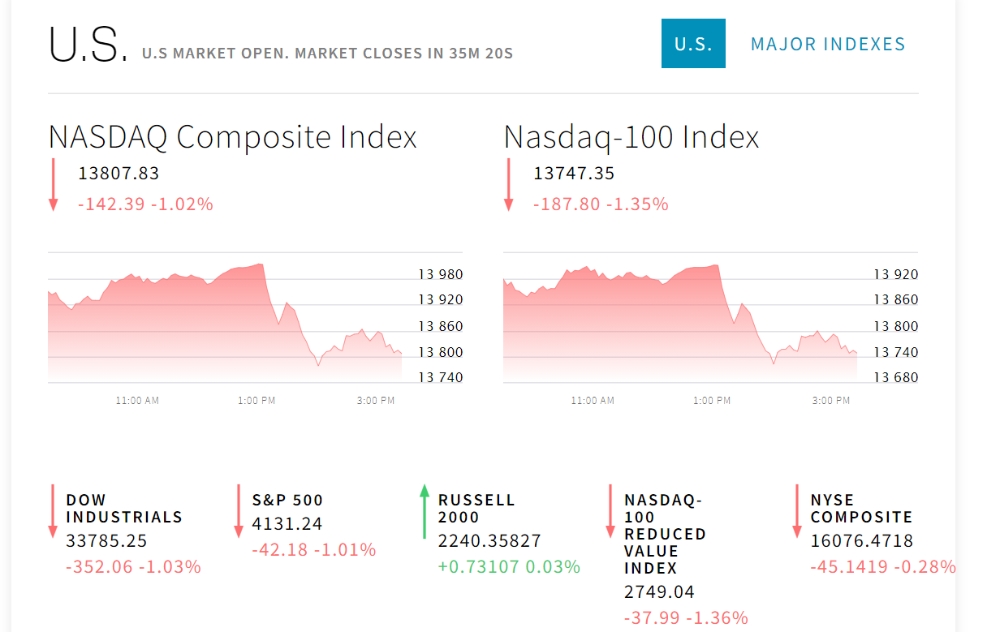Open the Dow Industrials index link
Viewport: 1000px width, 632px height.
[124, 508]
